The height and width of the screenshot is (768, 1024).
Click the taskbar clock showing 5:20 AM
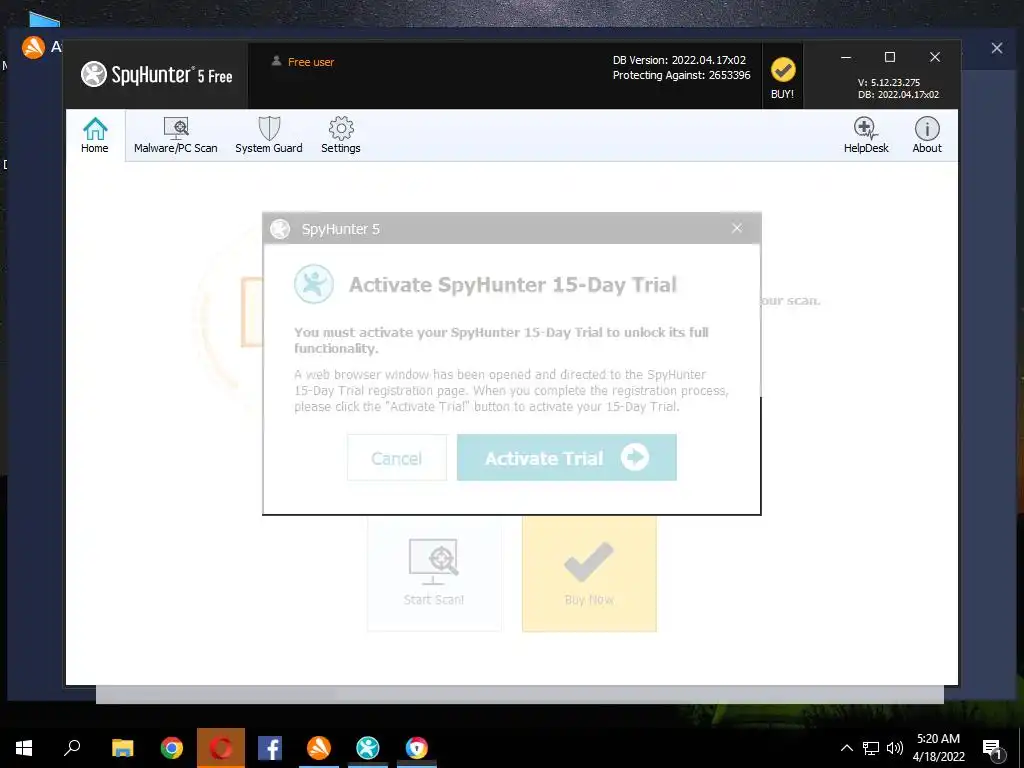pos(938,748)
